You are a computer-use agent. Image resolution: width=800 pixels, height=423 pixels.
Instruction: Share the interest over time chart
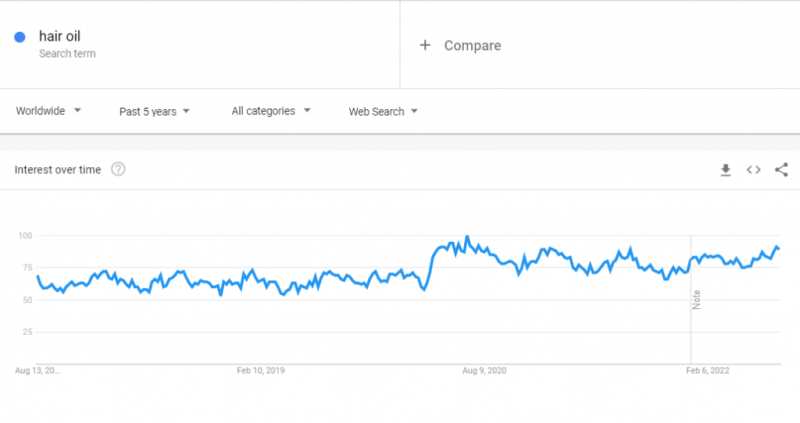(x=782, y=170)
